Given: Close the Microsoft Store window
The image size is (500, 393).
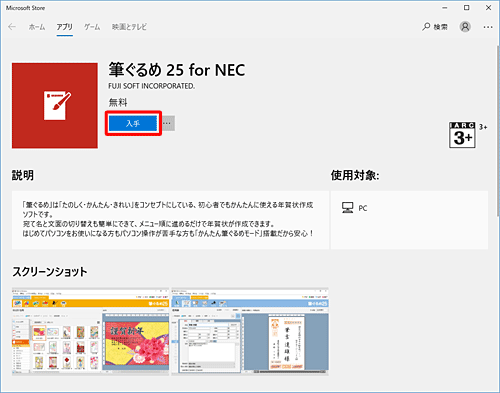Looking at the screenshot, I should click(488, 8).
